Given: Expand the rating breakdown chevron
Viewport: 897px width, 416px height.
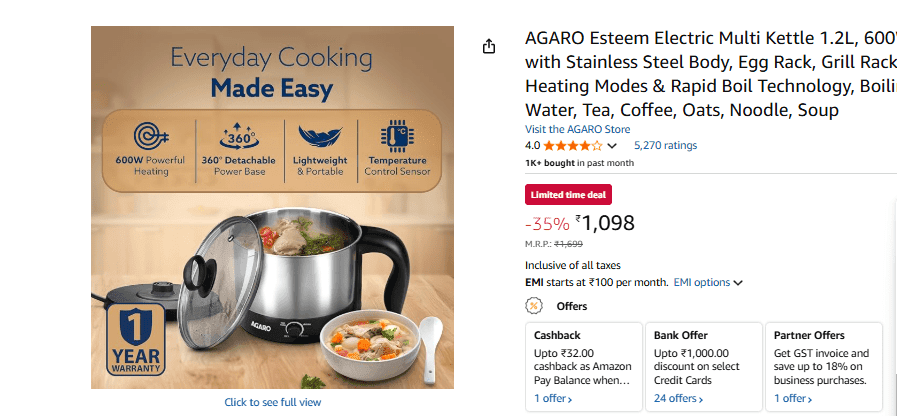Looking at the screenshot, I should 612,146.
